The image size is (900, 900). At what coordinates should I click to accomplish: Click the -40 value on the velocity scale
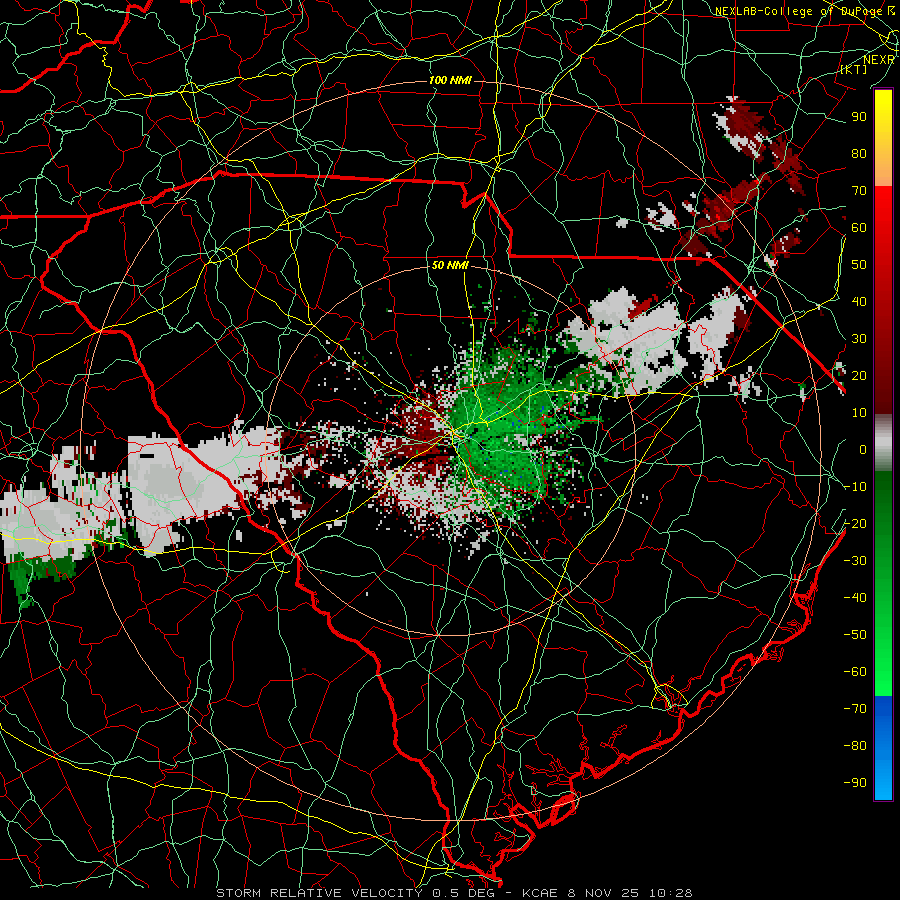tap(855, 598)
